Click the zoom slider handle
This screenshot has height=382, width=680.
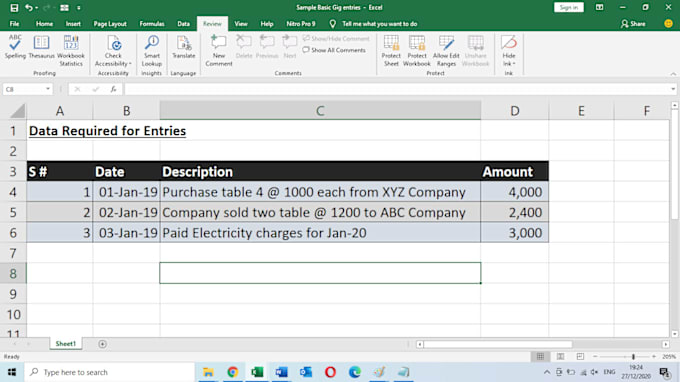pyautogui.click(x=633, y=356)
